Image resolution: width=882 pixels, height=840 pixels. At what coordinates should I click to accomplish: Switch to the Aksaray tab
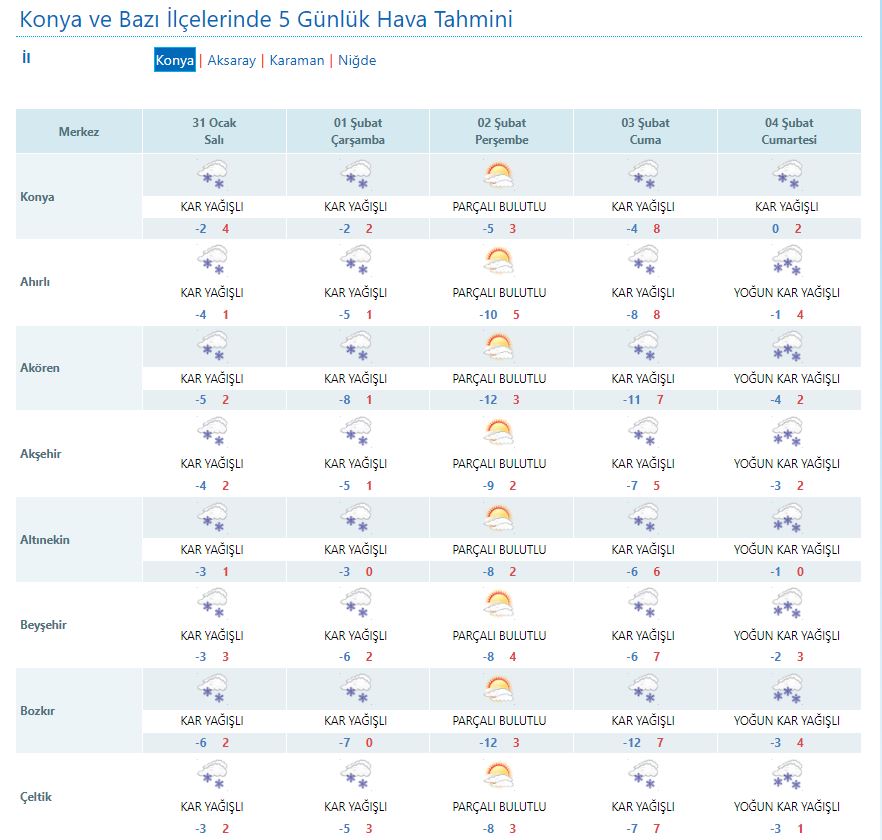coord(230,60)
